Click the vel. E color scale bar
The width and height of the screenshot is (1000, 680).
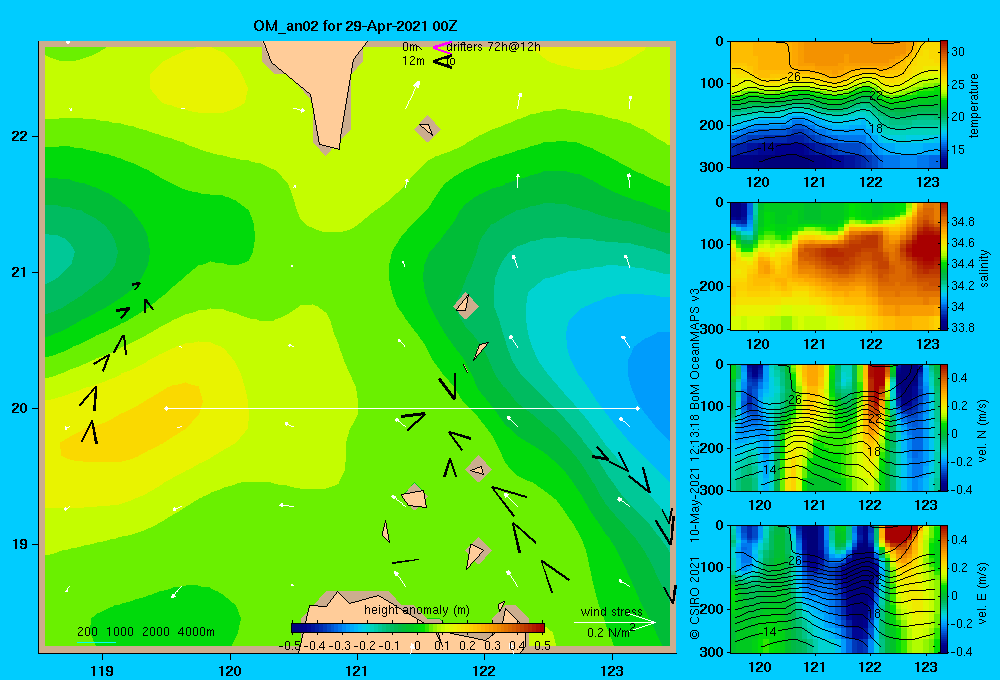pos(943,589)
